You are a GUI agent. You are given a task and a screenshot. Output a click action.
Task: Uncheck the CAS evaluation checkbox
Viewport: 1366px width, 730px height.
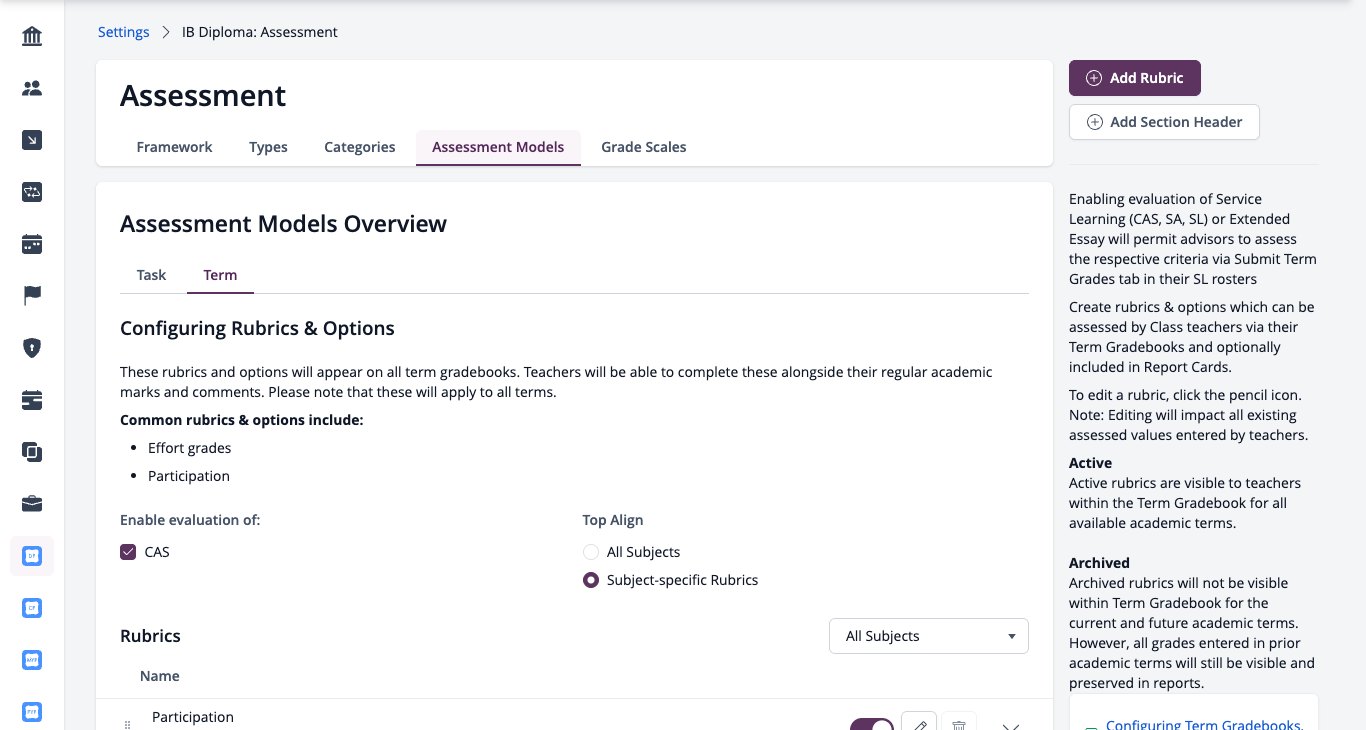[128, 552]
